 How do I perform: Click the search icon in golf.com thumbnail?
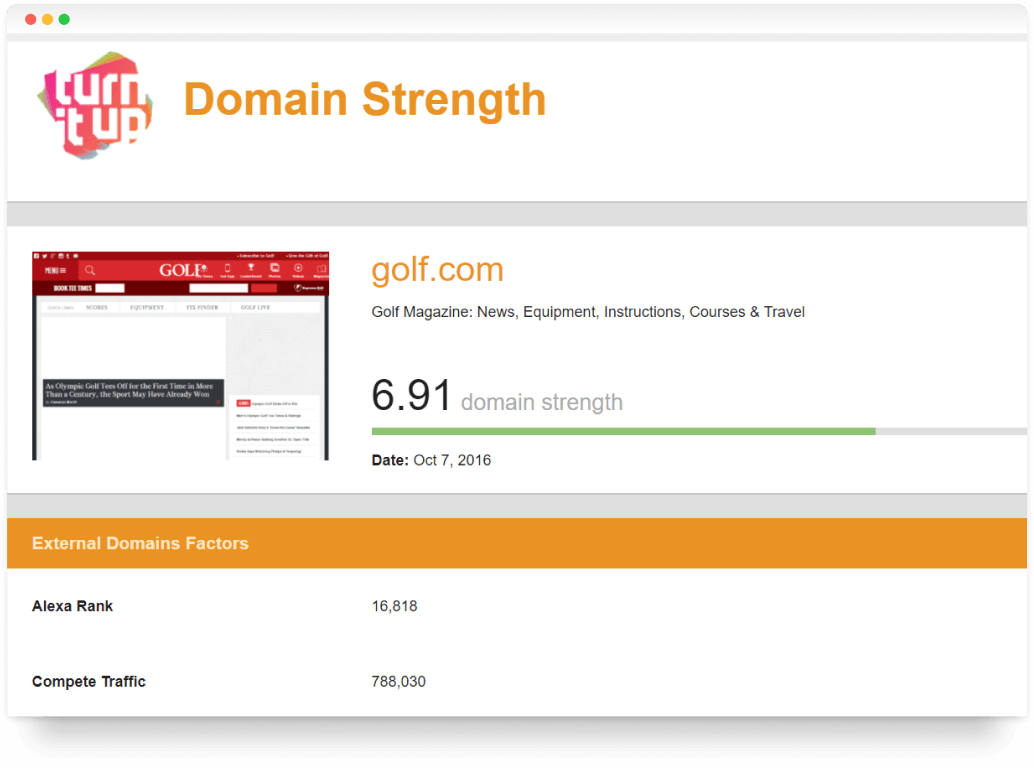tap(90, 270)
